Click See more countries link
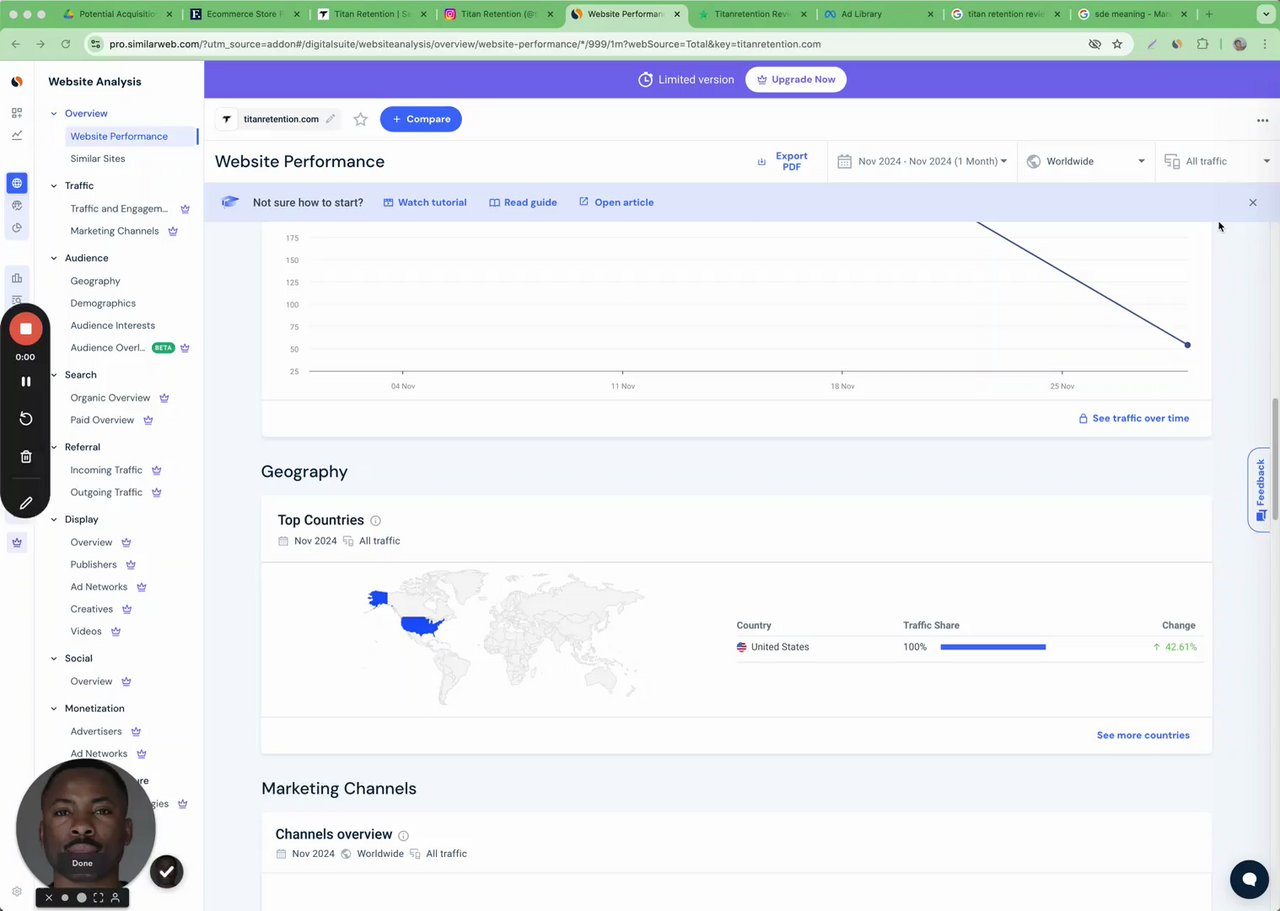The image size is (1280, 911). coord(1143,735)
